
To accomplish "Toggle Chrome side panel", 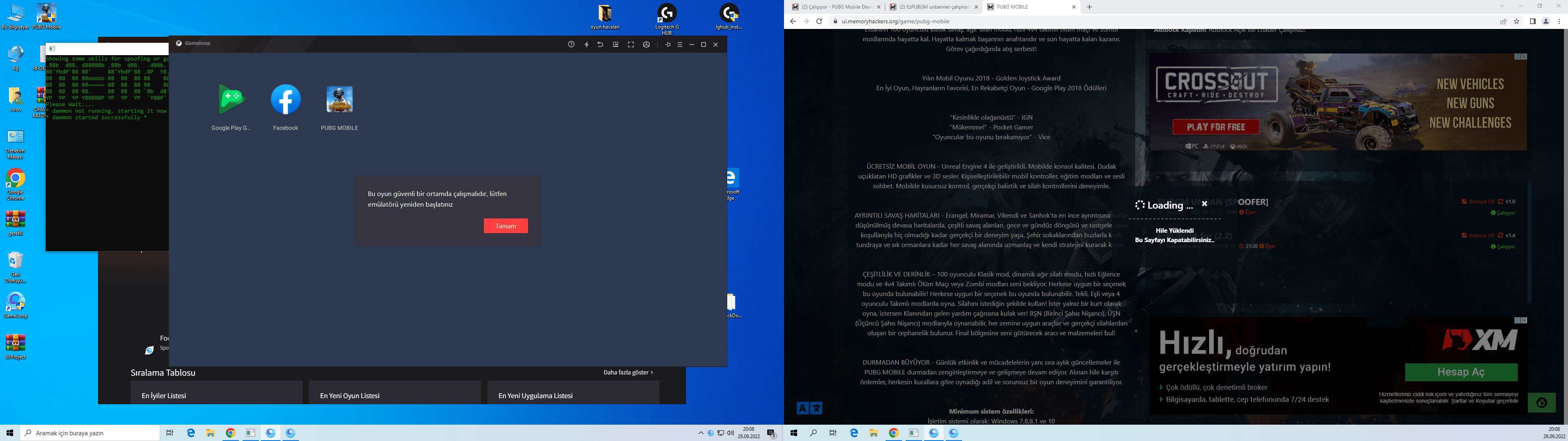I will coord(1533,21).
